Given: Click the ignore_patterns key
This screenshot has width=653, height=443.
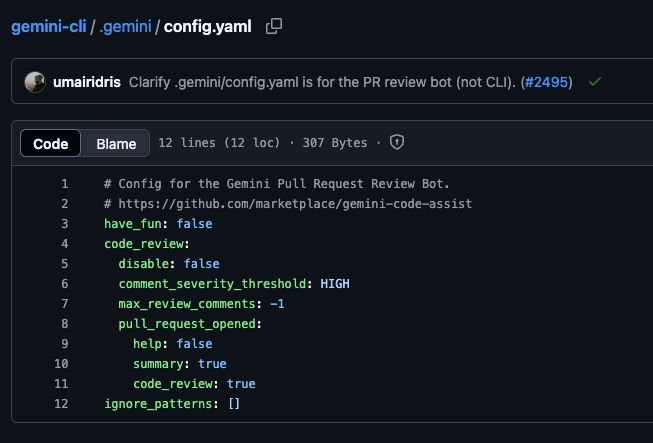Looking at the screenshot, I should [x=158, y=403].
